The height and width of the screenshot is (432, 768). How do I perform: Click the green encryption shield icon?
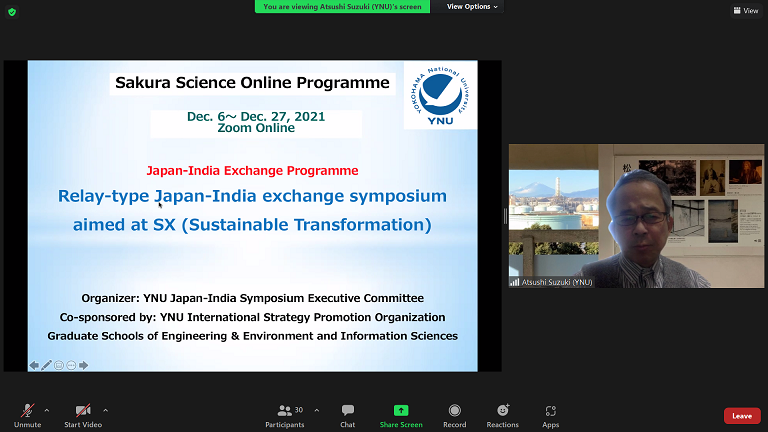[x=12, y=12]
